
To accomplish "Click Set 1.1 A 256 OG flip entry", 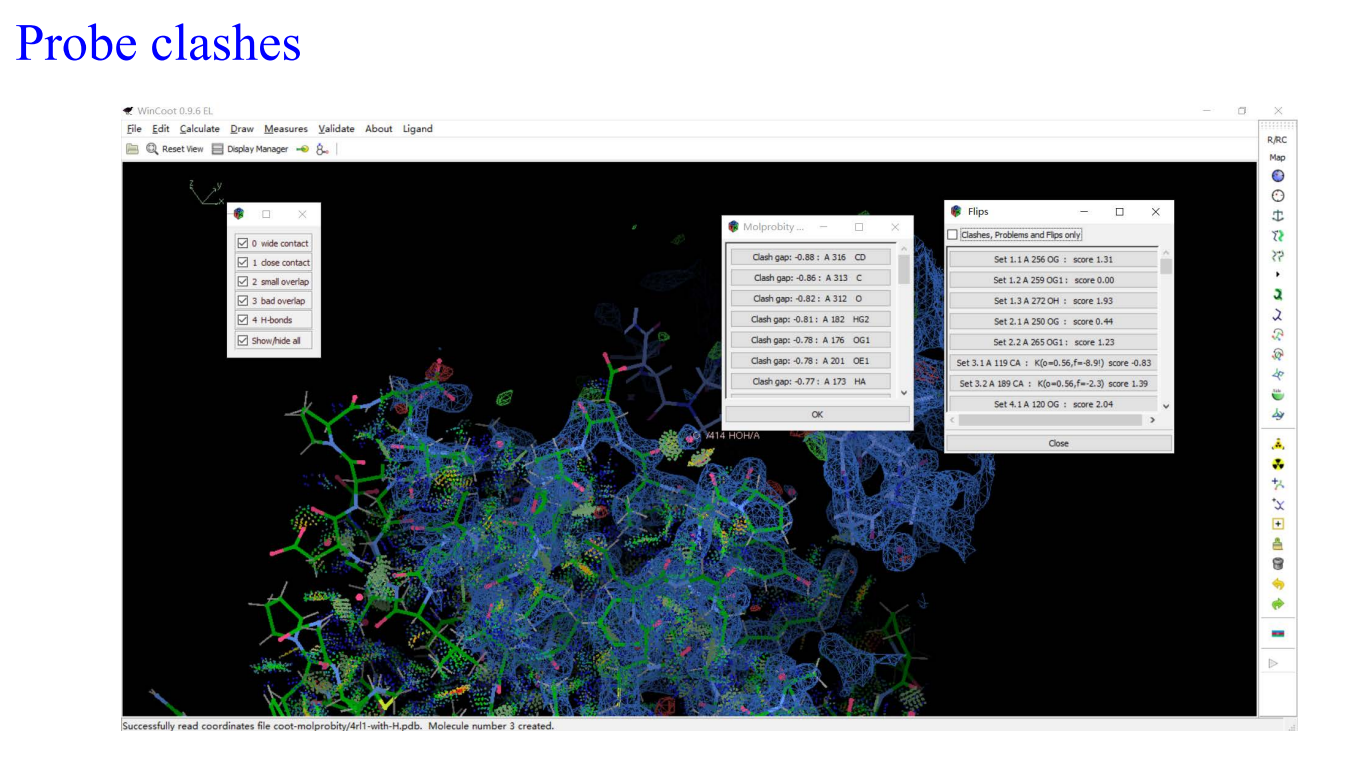I will click(x=1052, y=259).
